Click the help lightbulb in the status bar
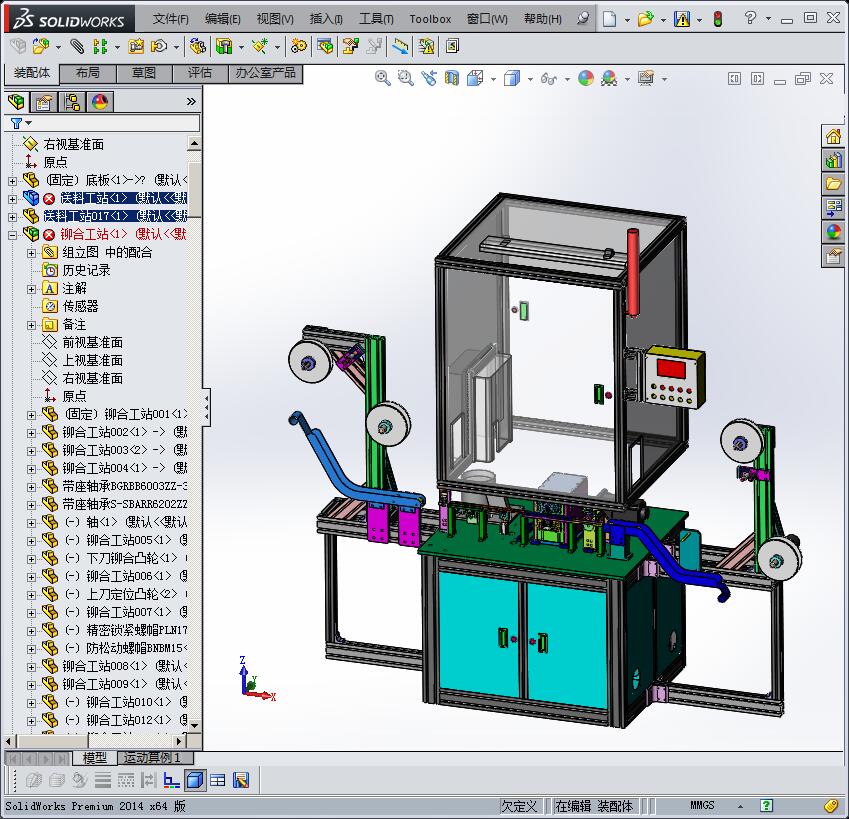849x819 pixels. (764, 806)
